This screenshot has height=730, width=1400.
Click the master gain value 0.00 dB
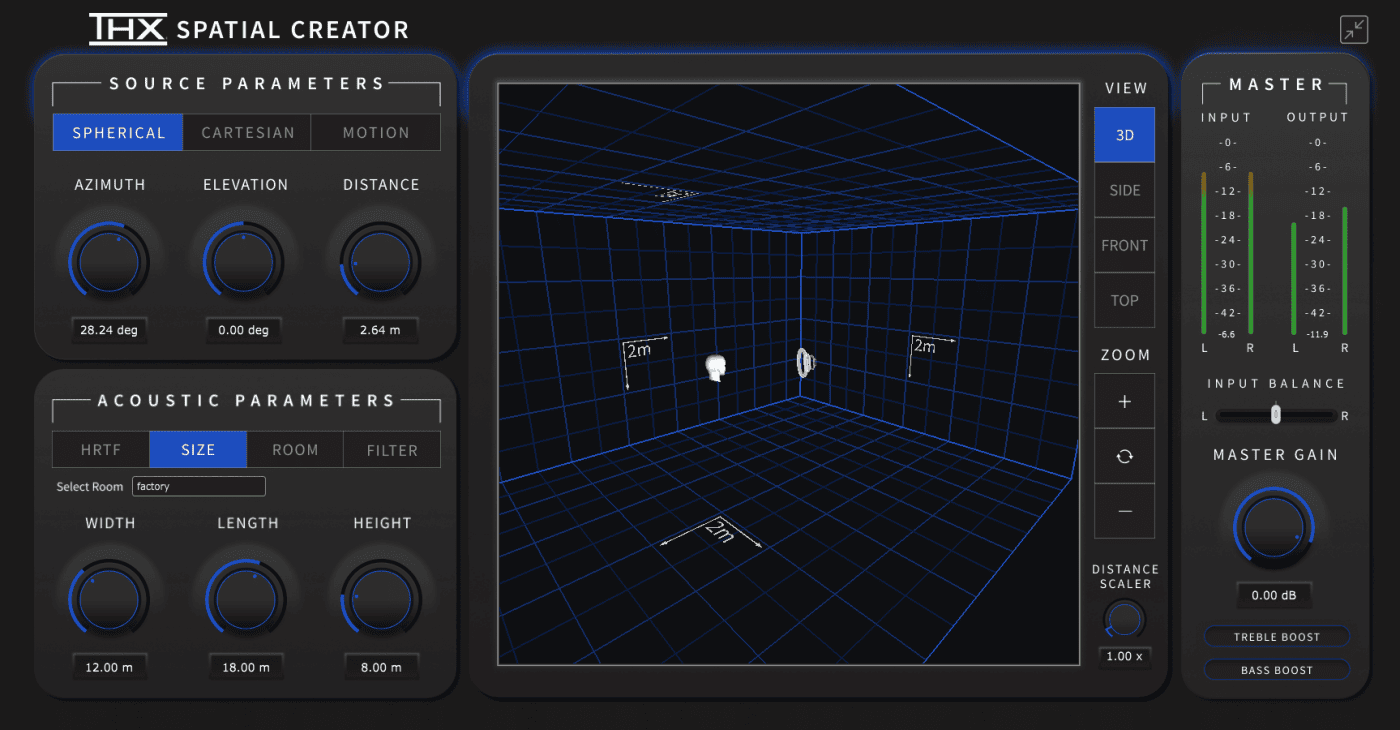click(1274, 595)
